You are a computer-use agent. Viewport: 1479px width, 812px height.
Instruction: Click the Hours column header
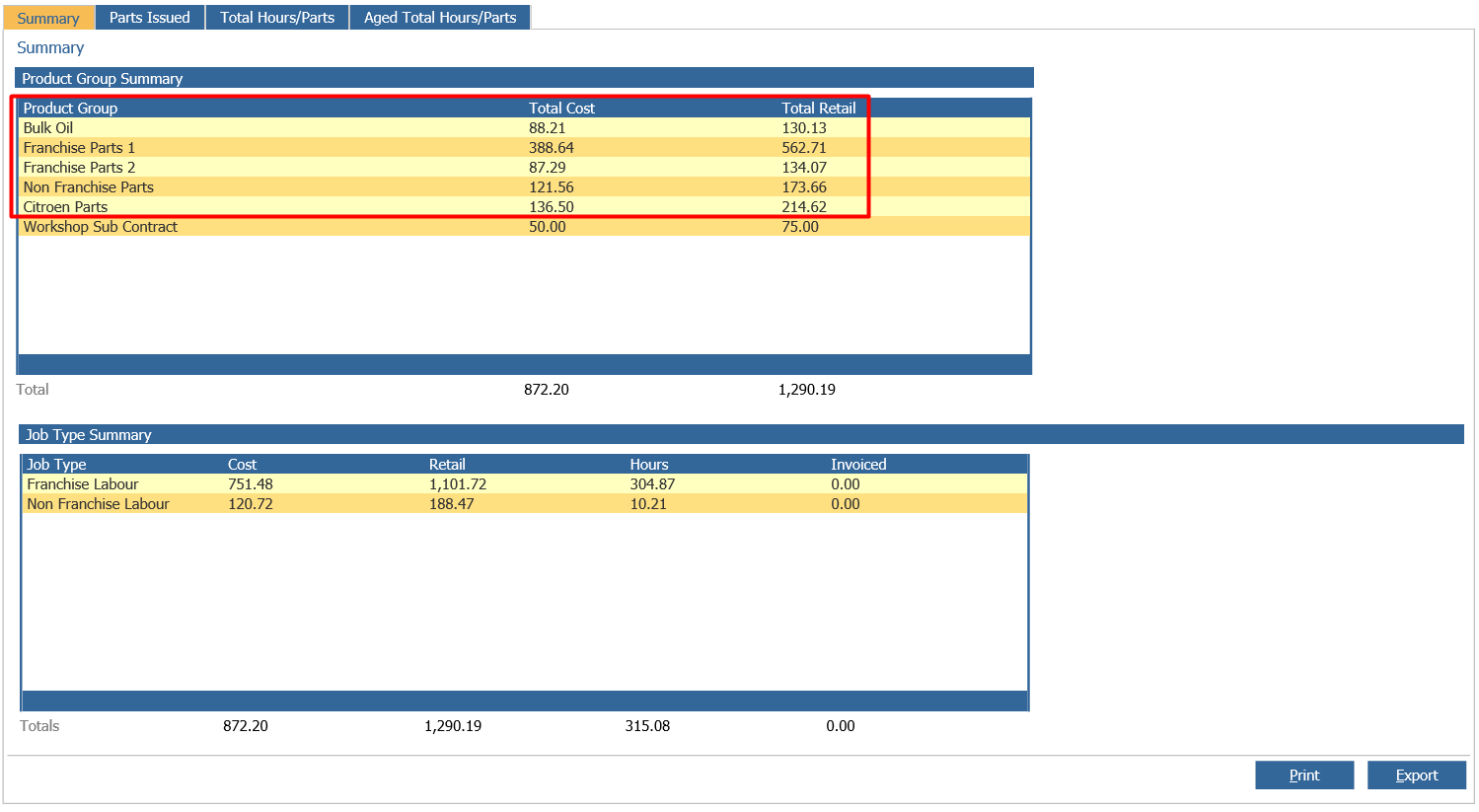coord(649,465)
